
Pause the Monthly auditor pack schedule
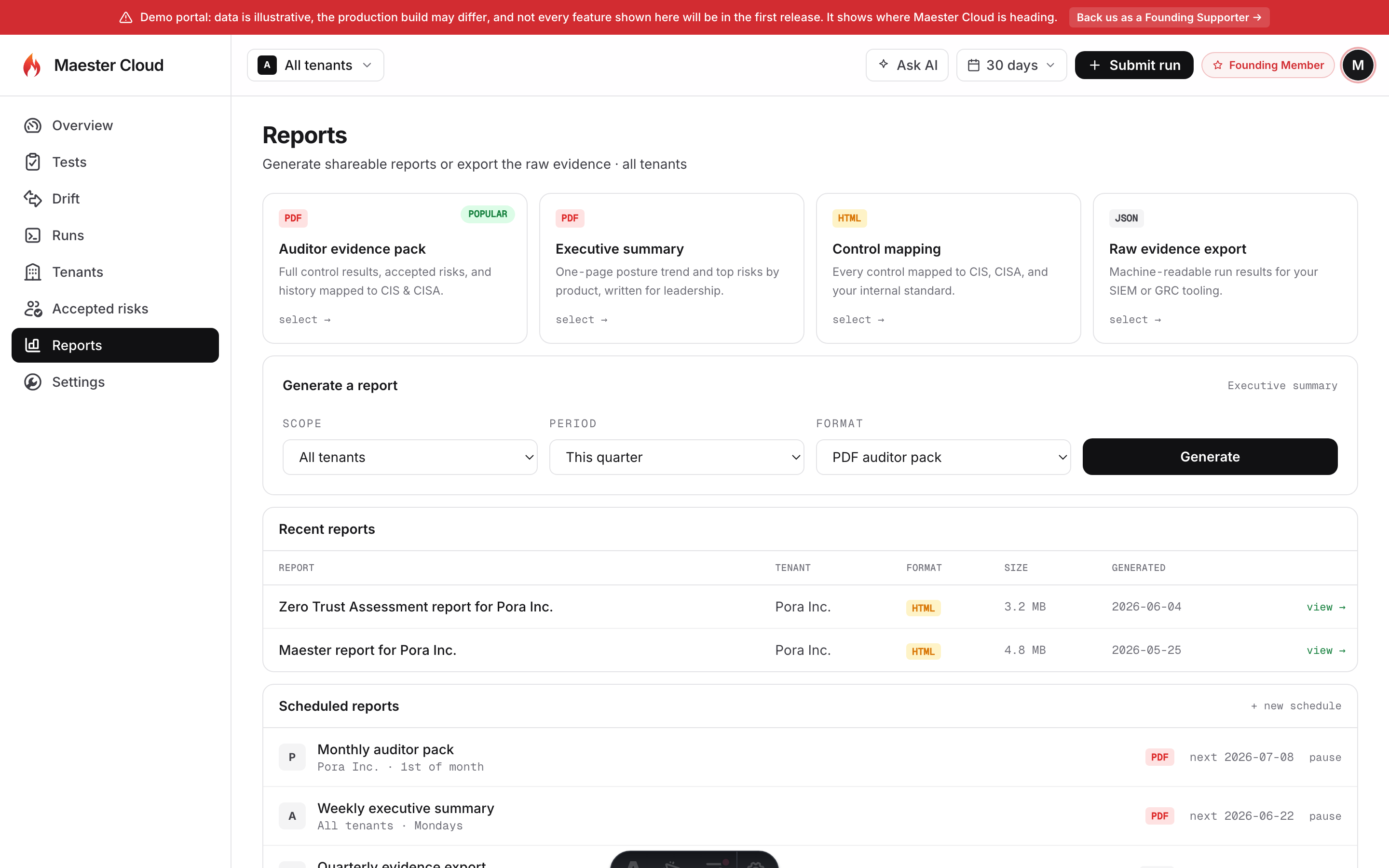1325,757
